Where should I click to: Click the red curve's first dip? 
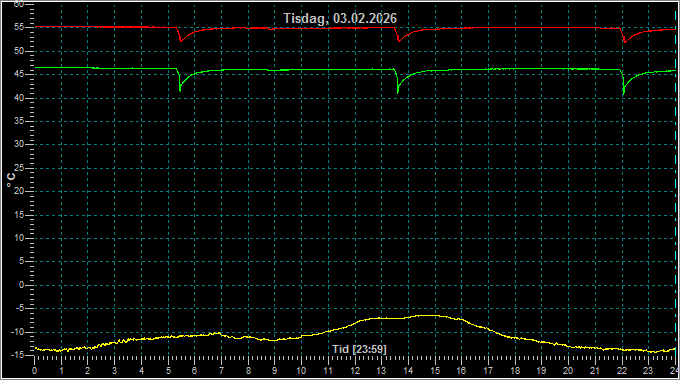point(181,41)
